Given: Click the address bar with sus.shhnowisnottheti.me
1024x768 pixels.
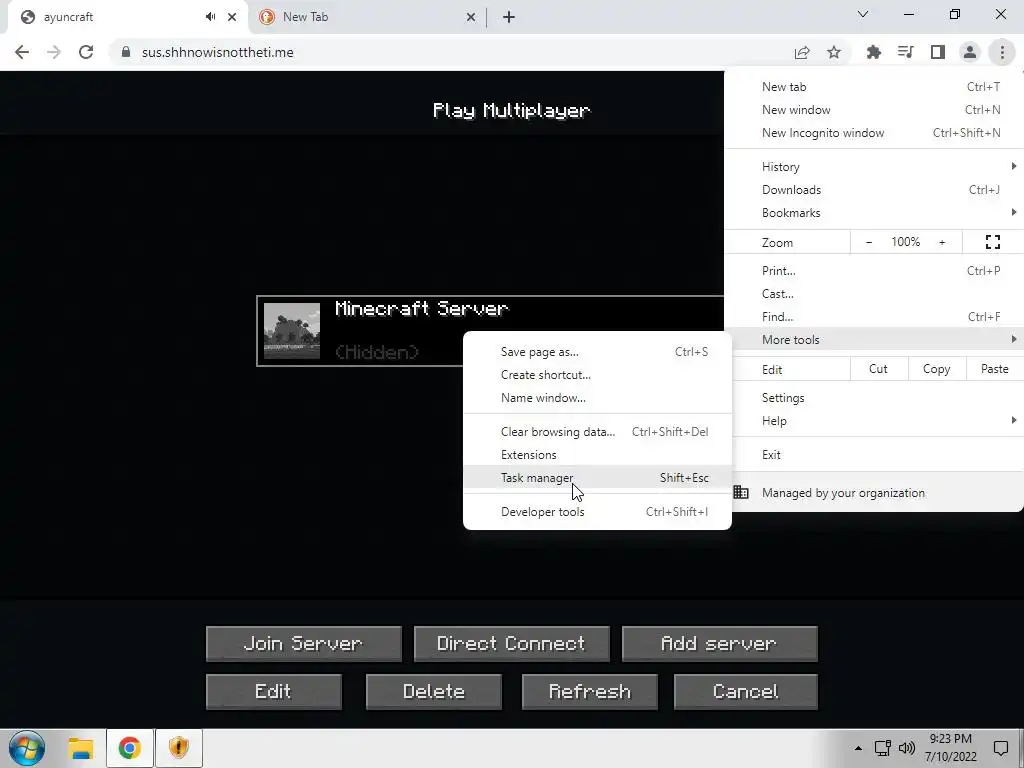Looking at the screenshot, I should [449, 52].
